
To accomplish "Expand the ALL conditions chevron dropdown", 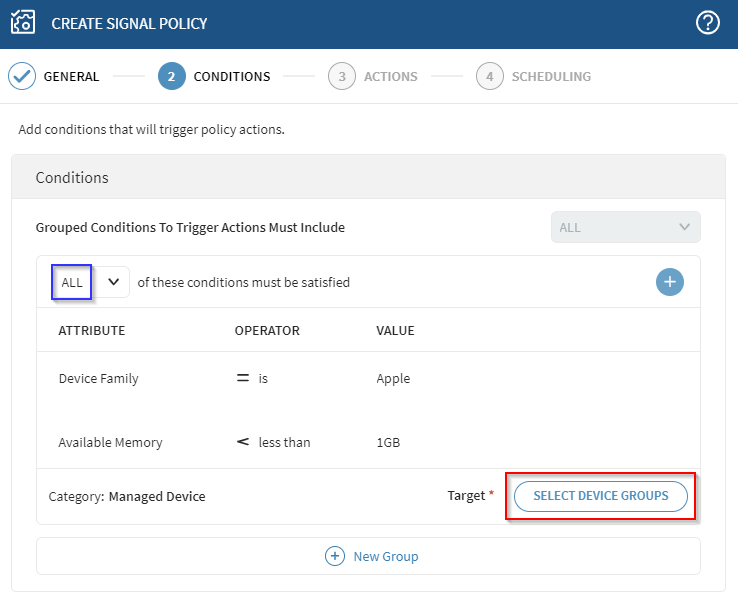I will (113, 282).
